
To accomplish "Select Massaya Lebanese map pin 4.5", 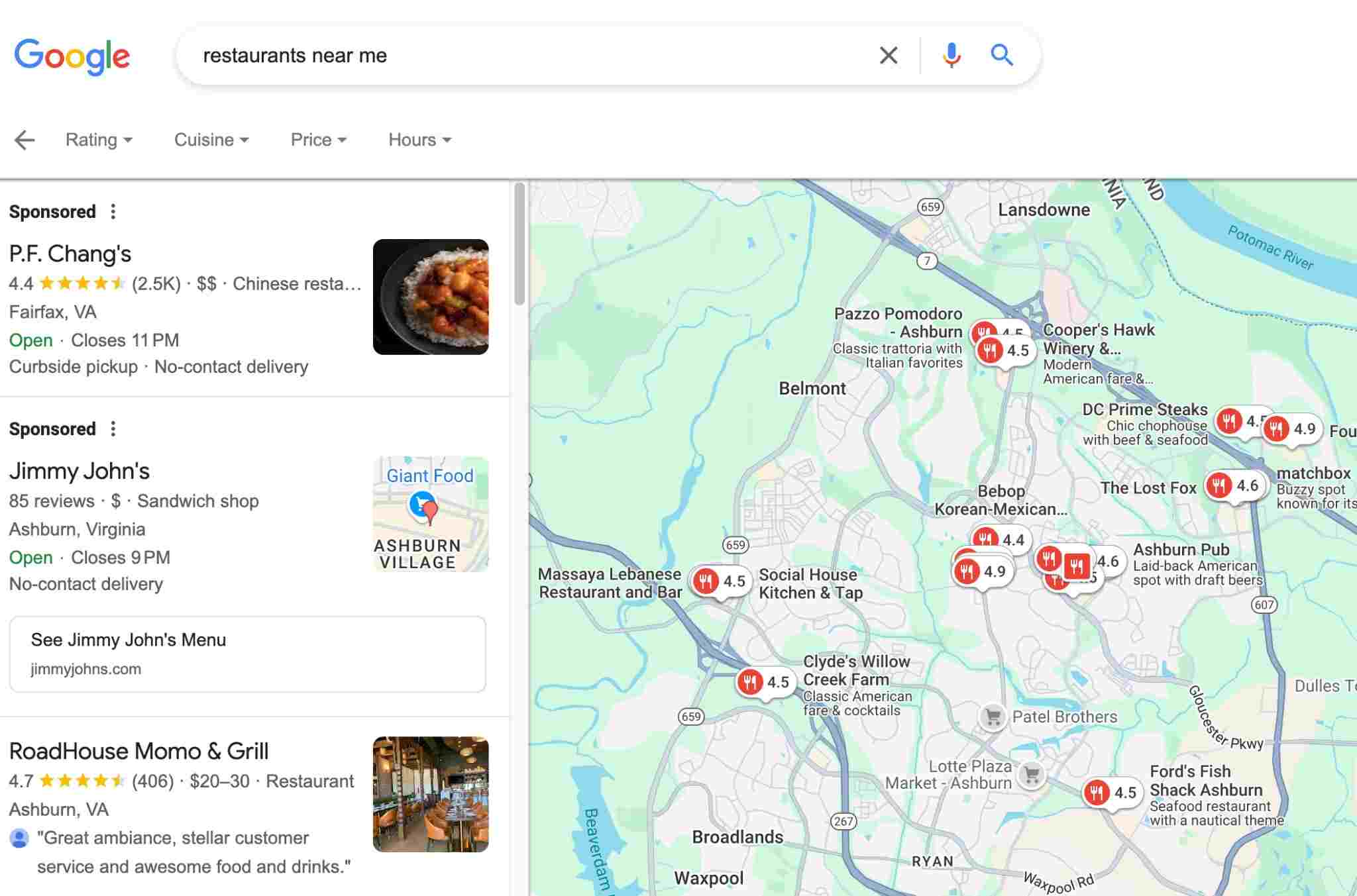I will (720, 581).
